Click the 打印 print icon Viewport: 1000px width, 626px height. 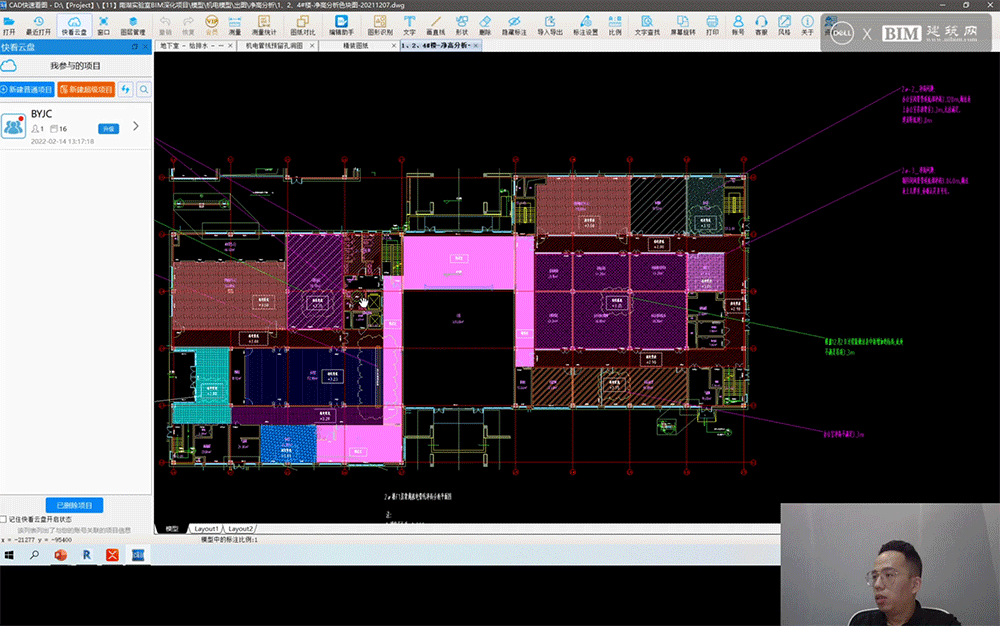712,24
